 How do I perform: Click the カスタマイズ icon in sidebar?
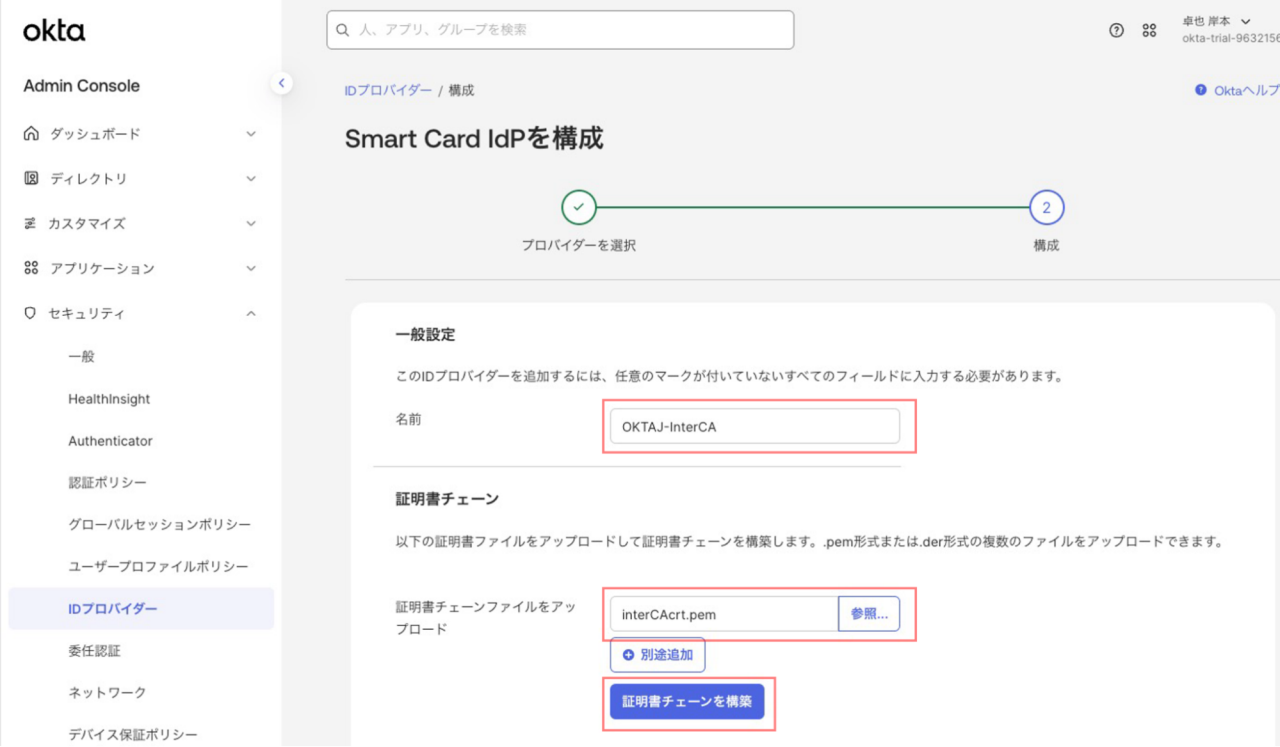31,224
